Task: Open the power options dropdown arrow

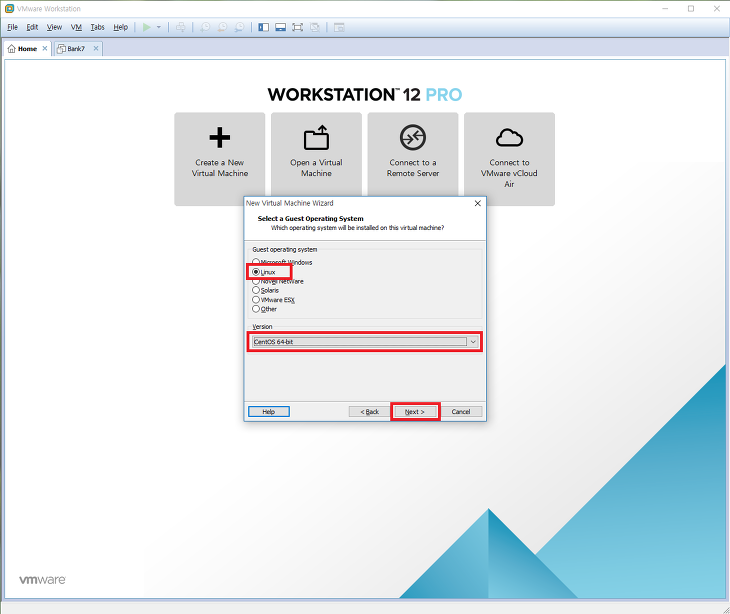Action: click(159, 27)
